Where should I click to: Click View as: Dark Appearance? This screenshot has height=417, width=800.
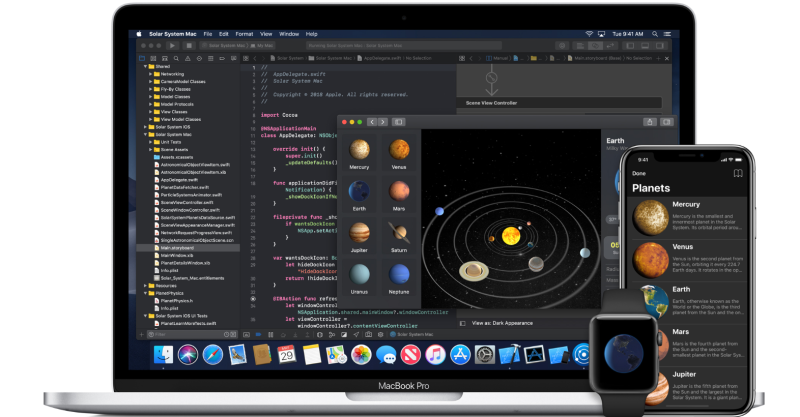503,323
